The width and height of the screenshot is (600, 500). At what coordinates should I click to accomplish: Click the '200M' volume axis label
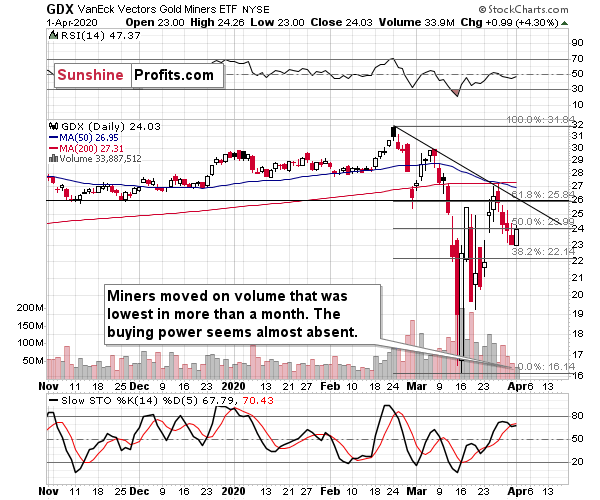click(30, 308)
